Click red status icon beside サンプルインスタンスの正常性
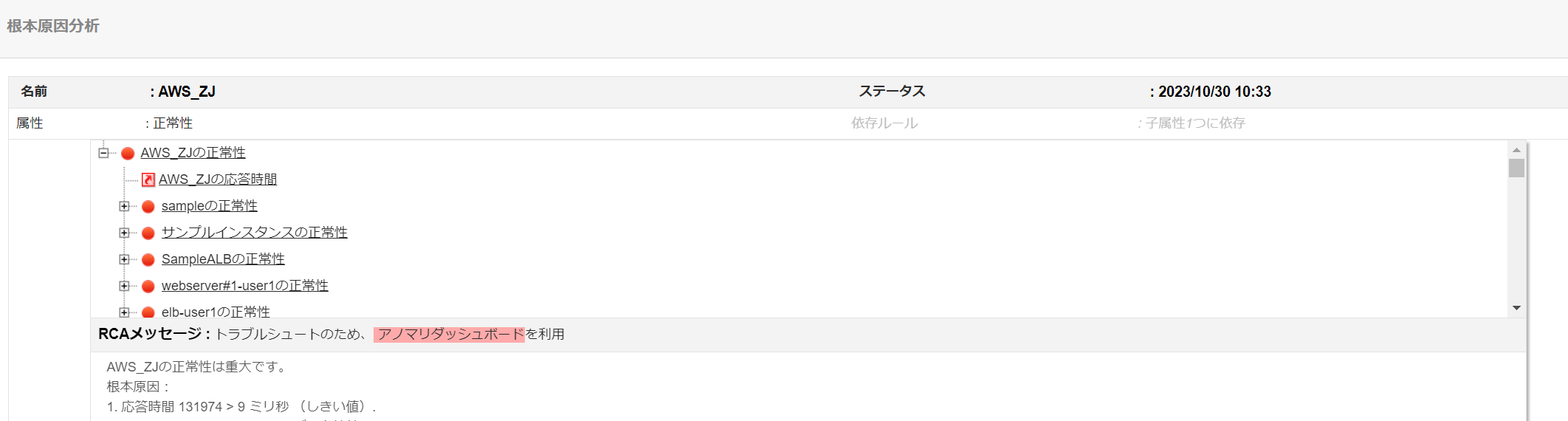This screenshot has height=421, width=1568. tap(148, 233)
